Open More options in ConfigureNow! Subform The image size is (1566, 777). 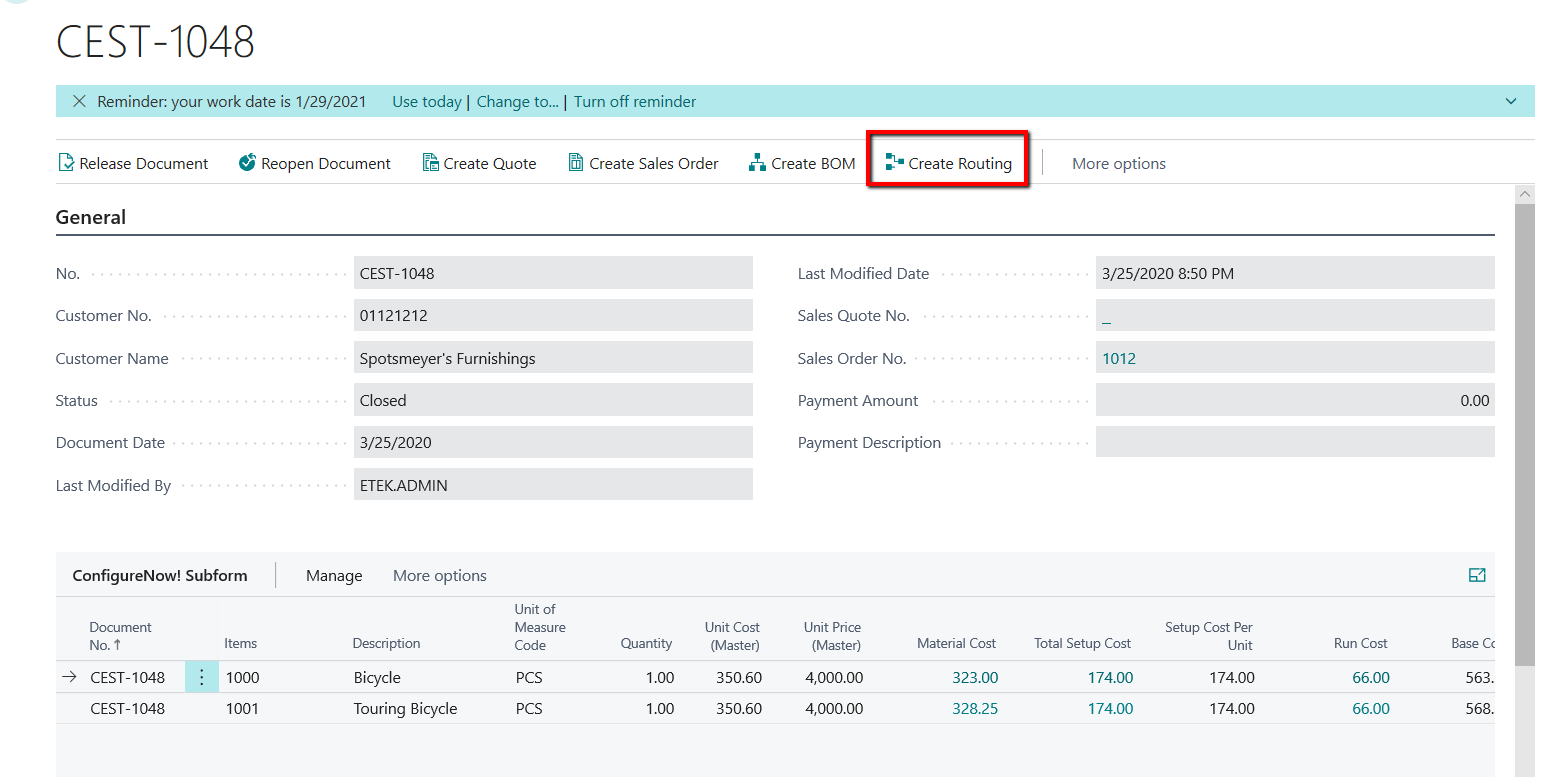(439, 576)
